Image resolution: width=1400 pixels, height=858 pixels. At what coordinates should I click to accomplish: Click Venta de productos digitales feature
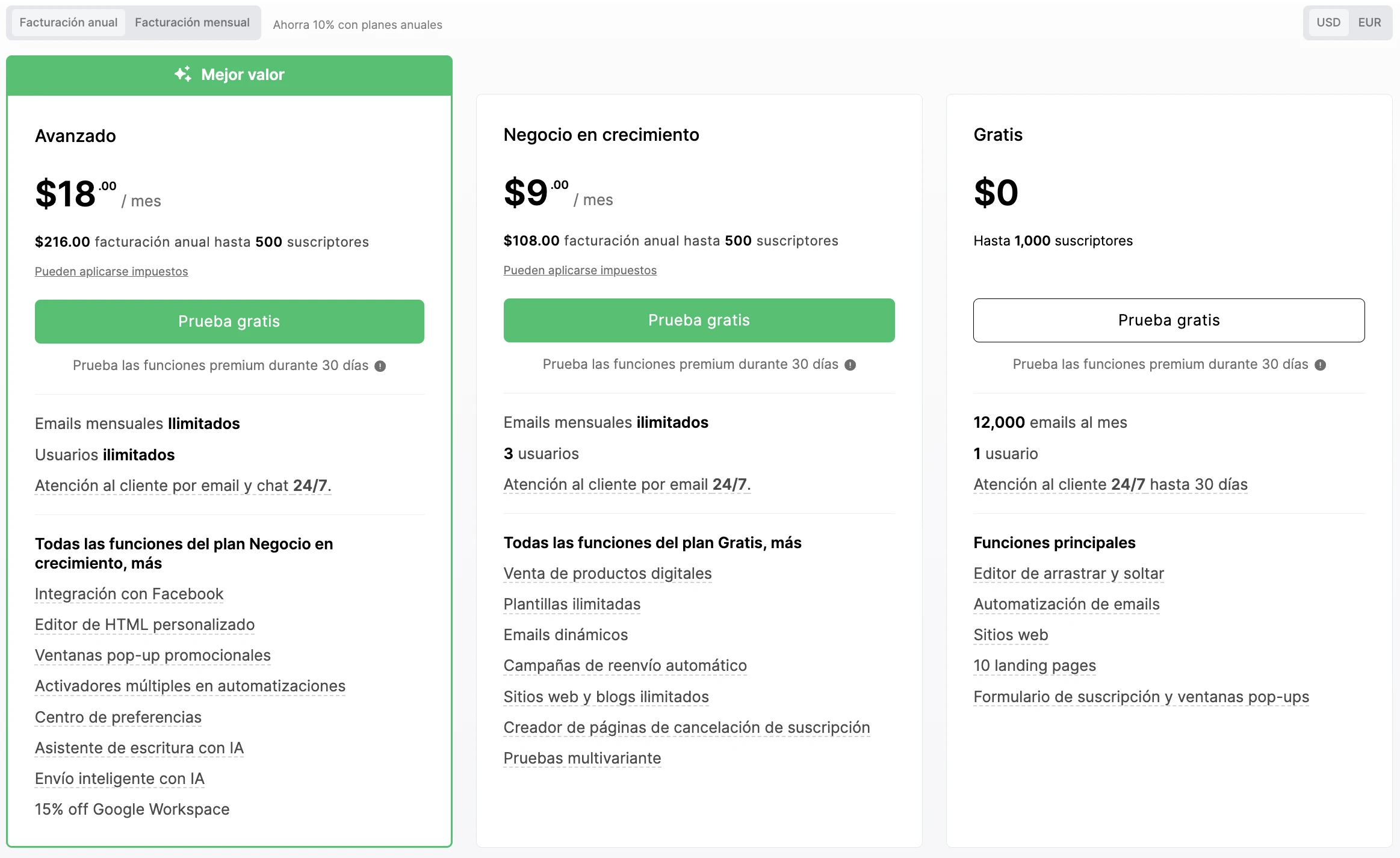pyautogui.click(x=607, y=573)
